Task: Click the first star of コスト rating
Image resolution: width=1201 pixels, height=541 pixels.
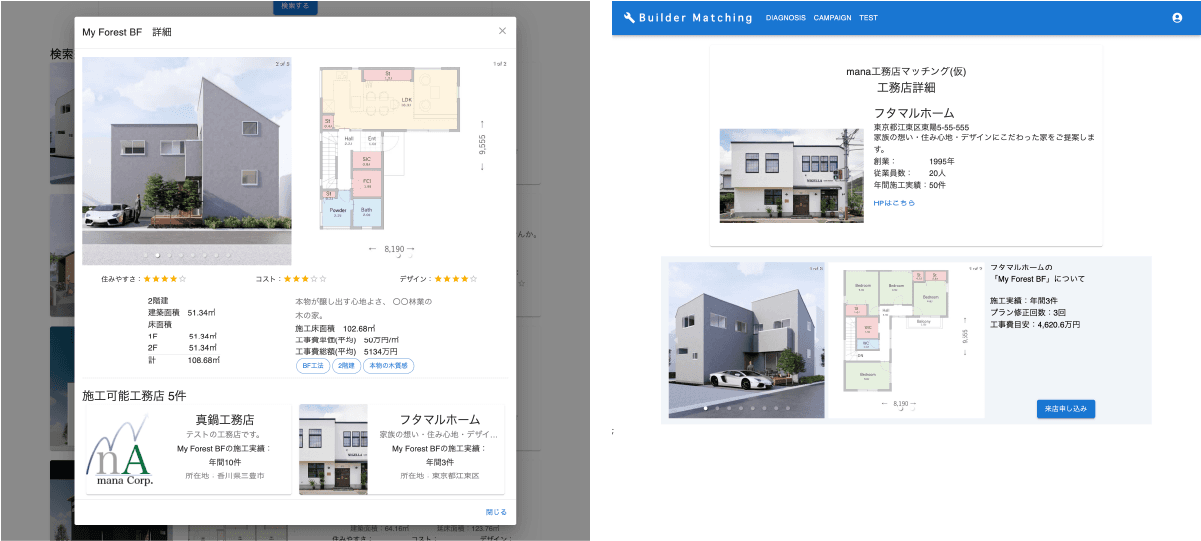Action: click(x=288, y=279)
